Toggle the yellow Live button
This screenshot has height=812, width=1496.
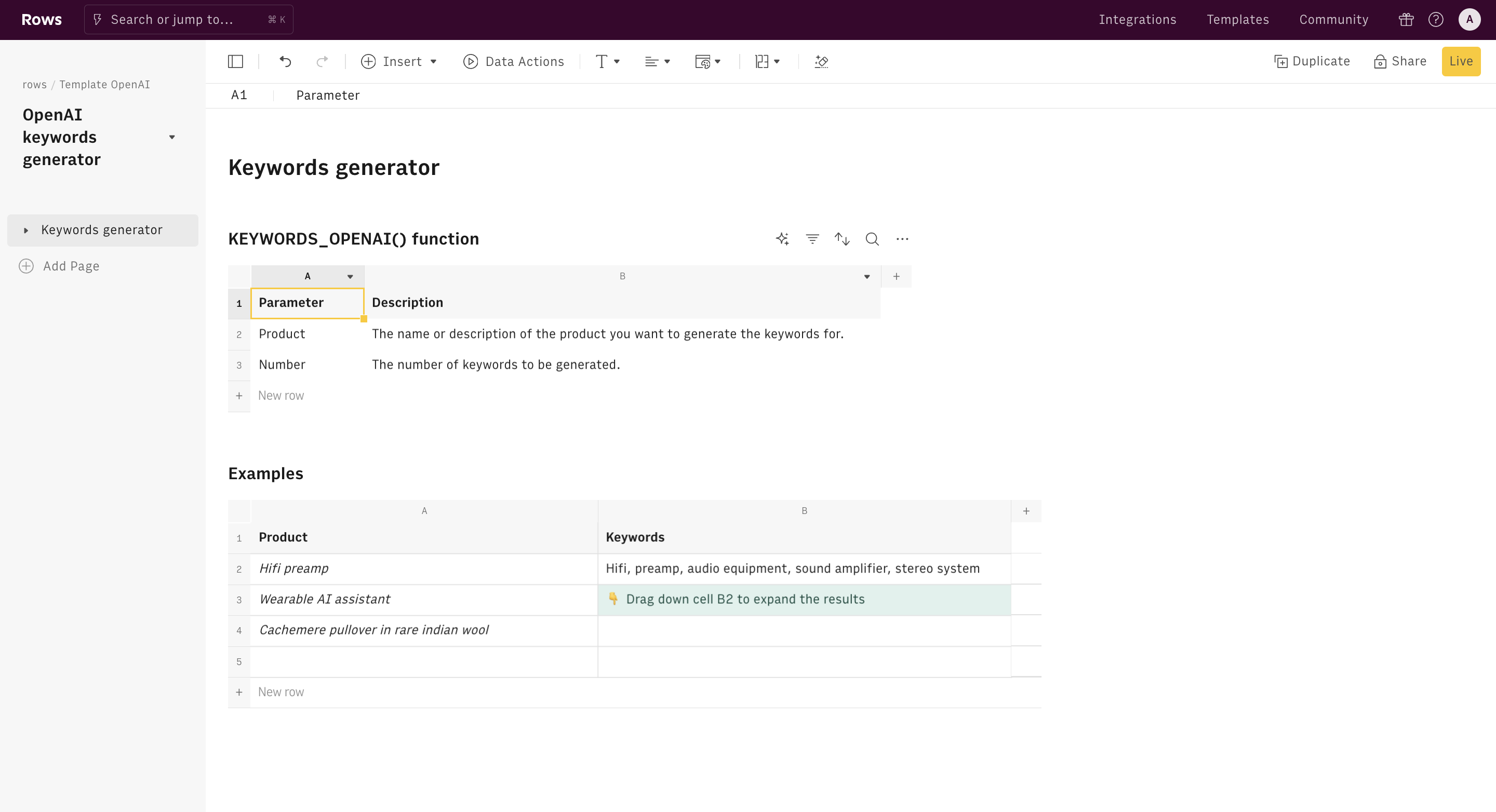click(1461, 61)
